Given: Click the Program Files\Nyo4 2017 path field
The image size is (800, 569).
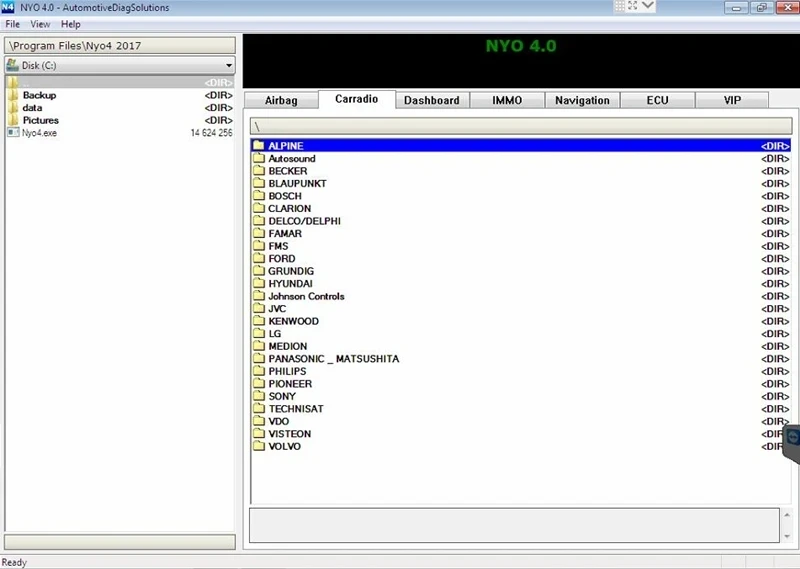Looking at the screenshot, I should coord(120,45).
